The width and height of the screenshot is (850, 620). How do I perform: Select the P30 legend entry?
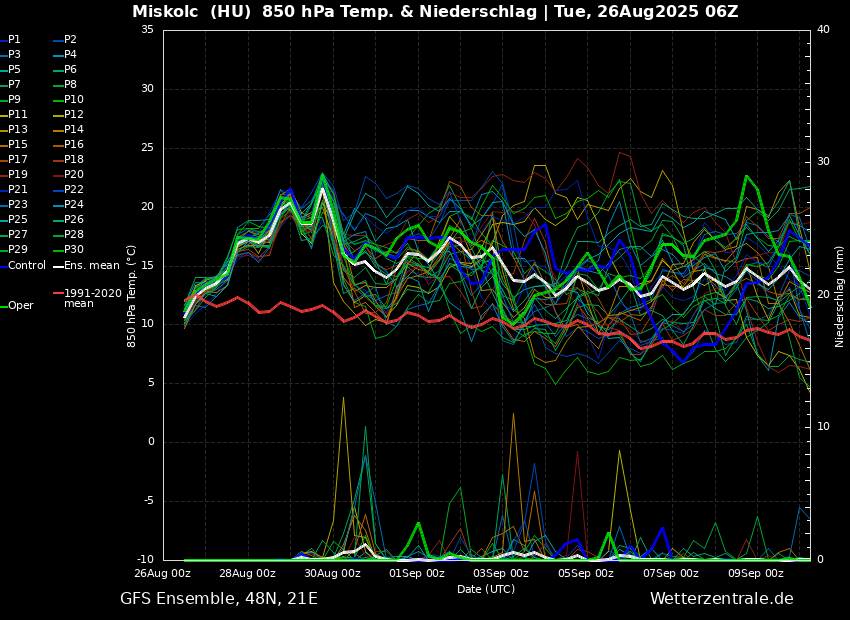tap(74, 250)
